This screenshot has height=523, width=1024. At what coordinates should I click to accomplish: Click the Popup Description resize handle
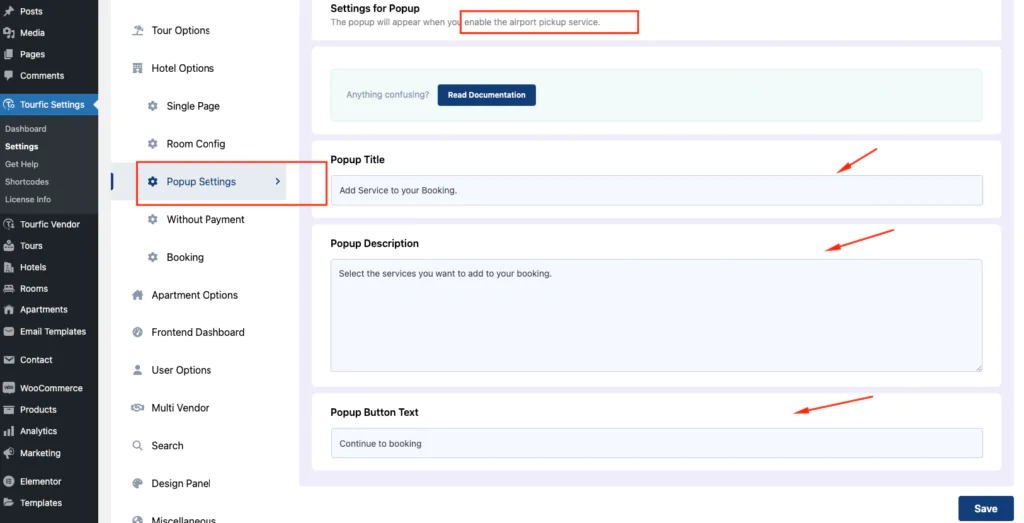click(979, 368)
